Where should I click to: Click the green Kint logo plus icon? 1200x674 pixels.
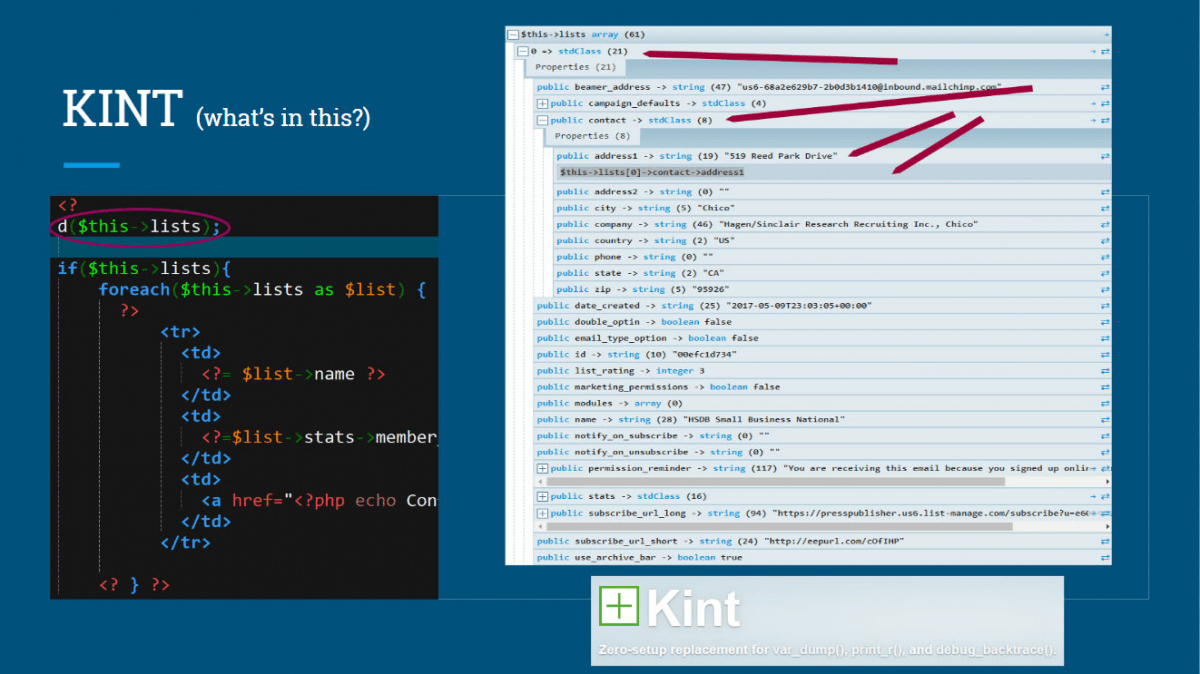[619, 607]
